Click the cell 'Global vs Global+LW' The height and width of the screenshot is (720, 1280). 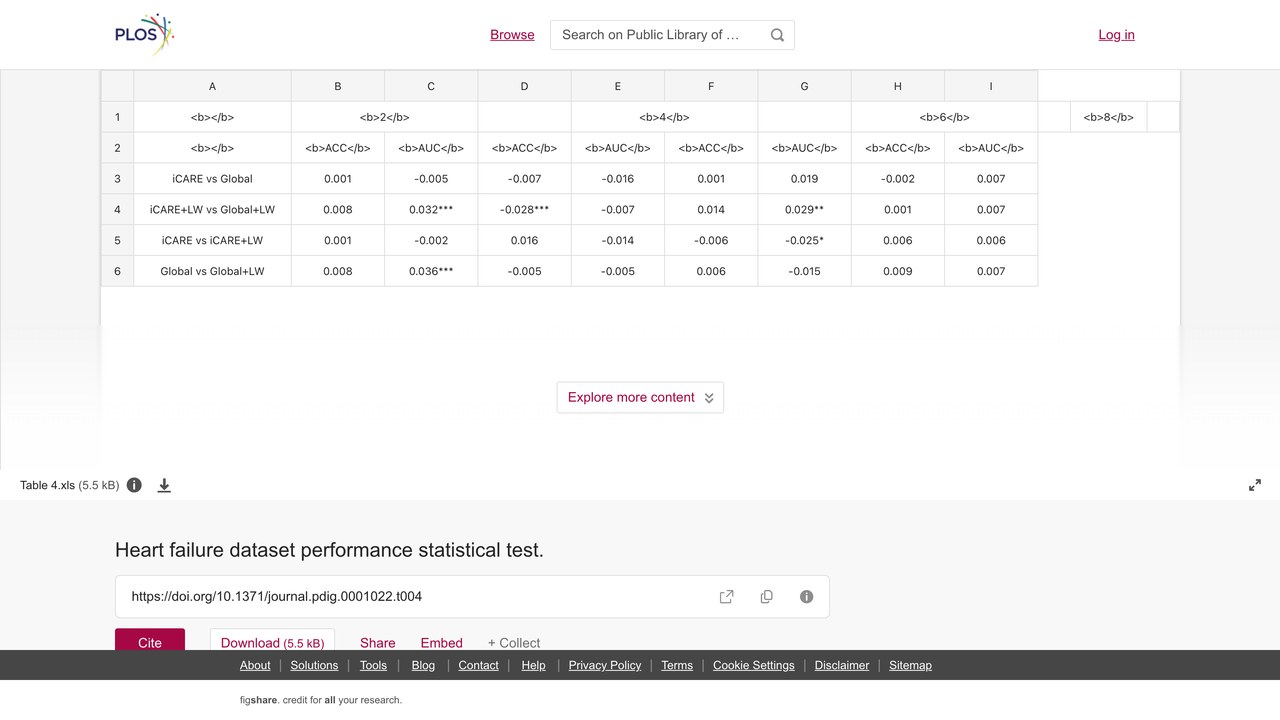(x=212, y=271)
